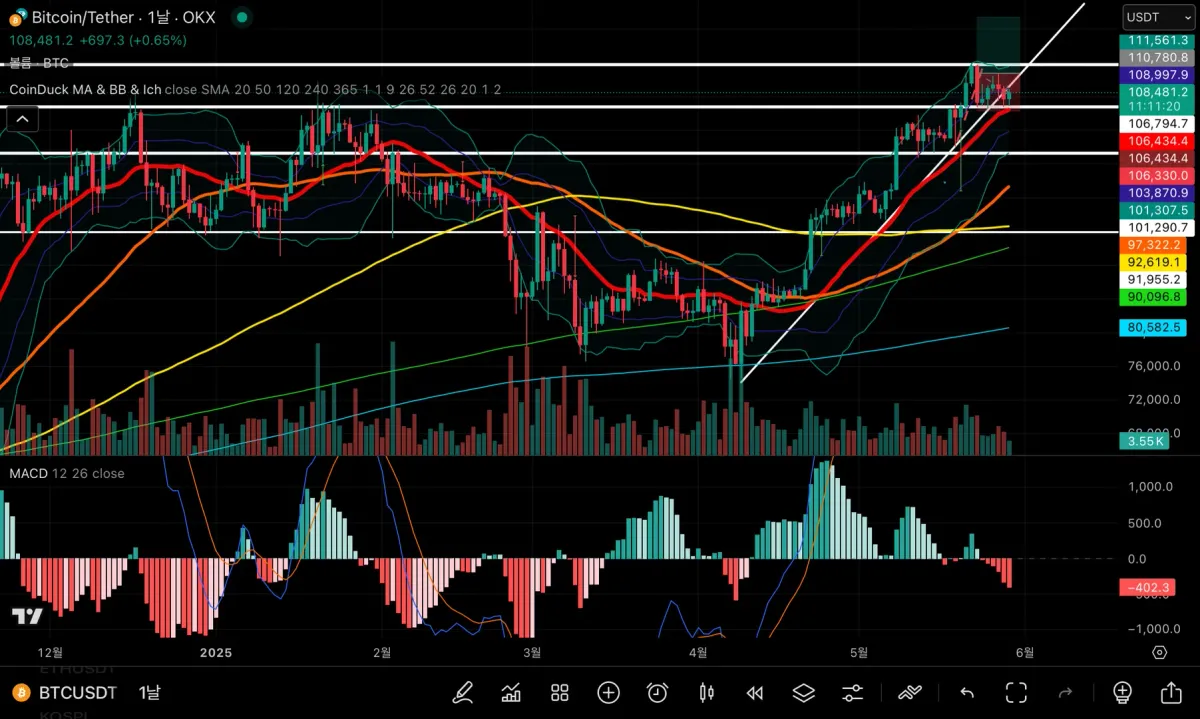Tap the 3.55K volume value label
1200x719 pixels.
1144,441
